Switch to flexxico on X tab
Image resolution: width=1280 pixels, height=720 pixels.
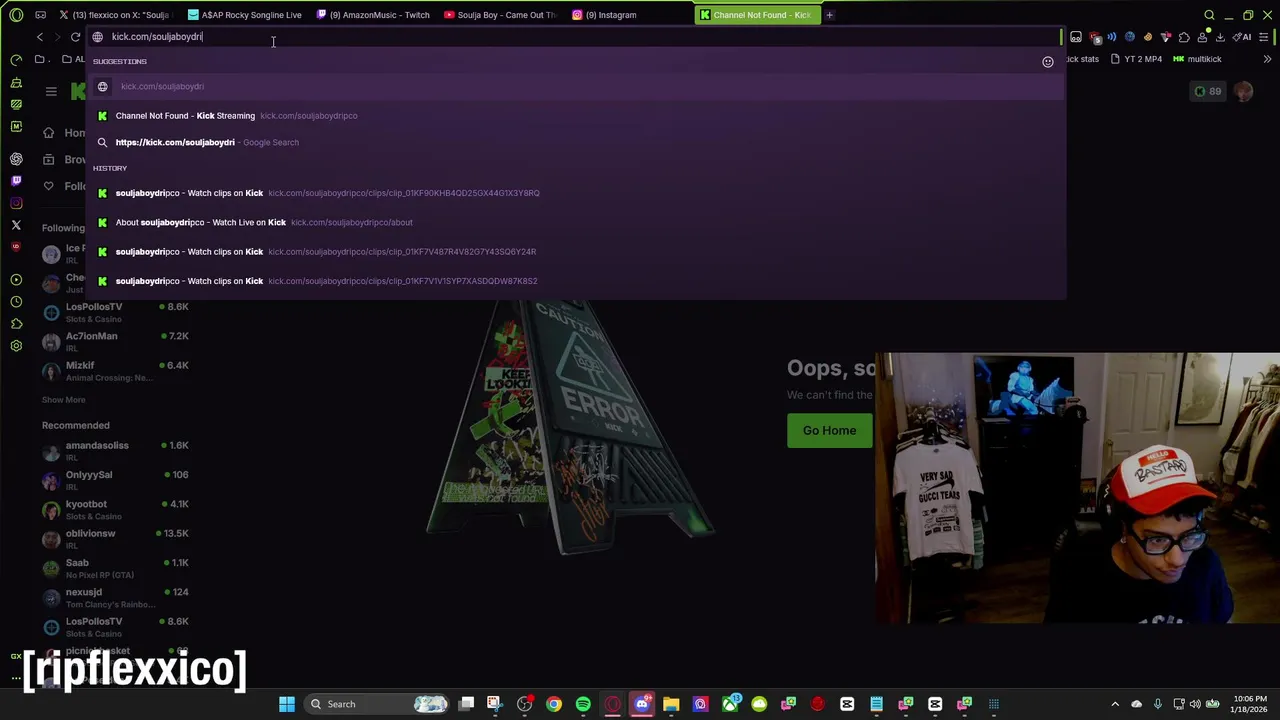click(116, 15)
